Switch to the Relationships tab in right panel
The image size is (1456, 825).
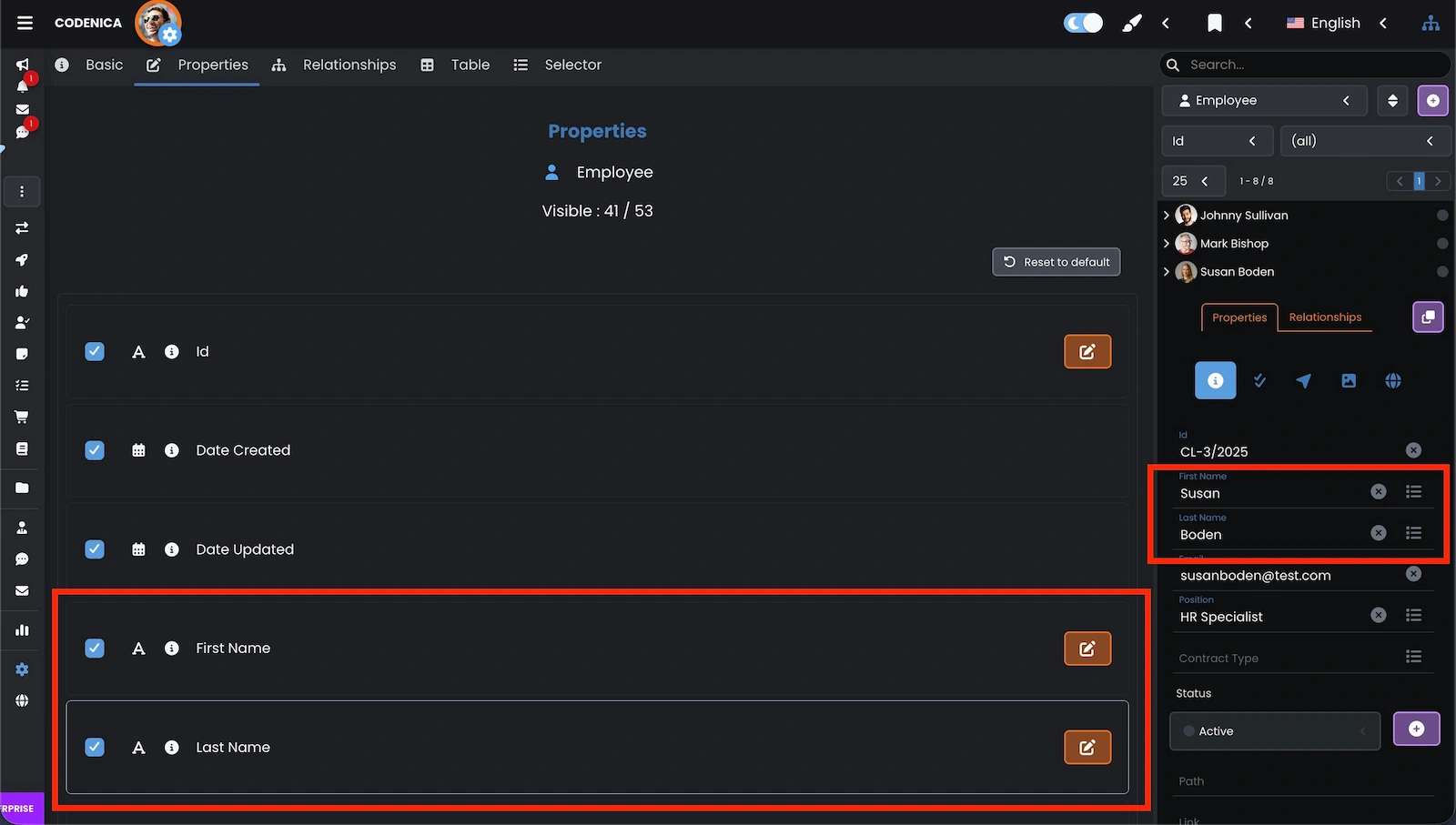pos(1325,317)
